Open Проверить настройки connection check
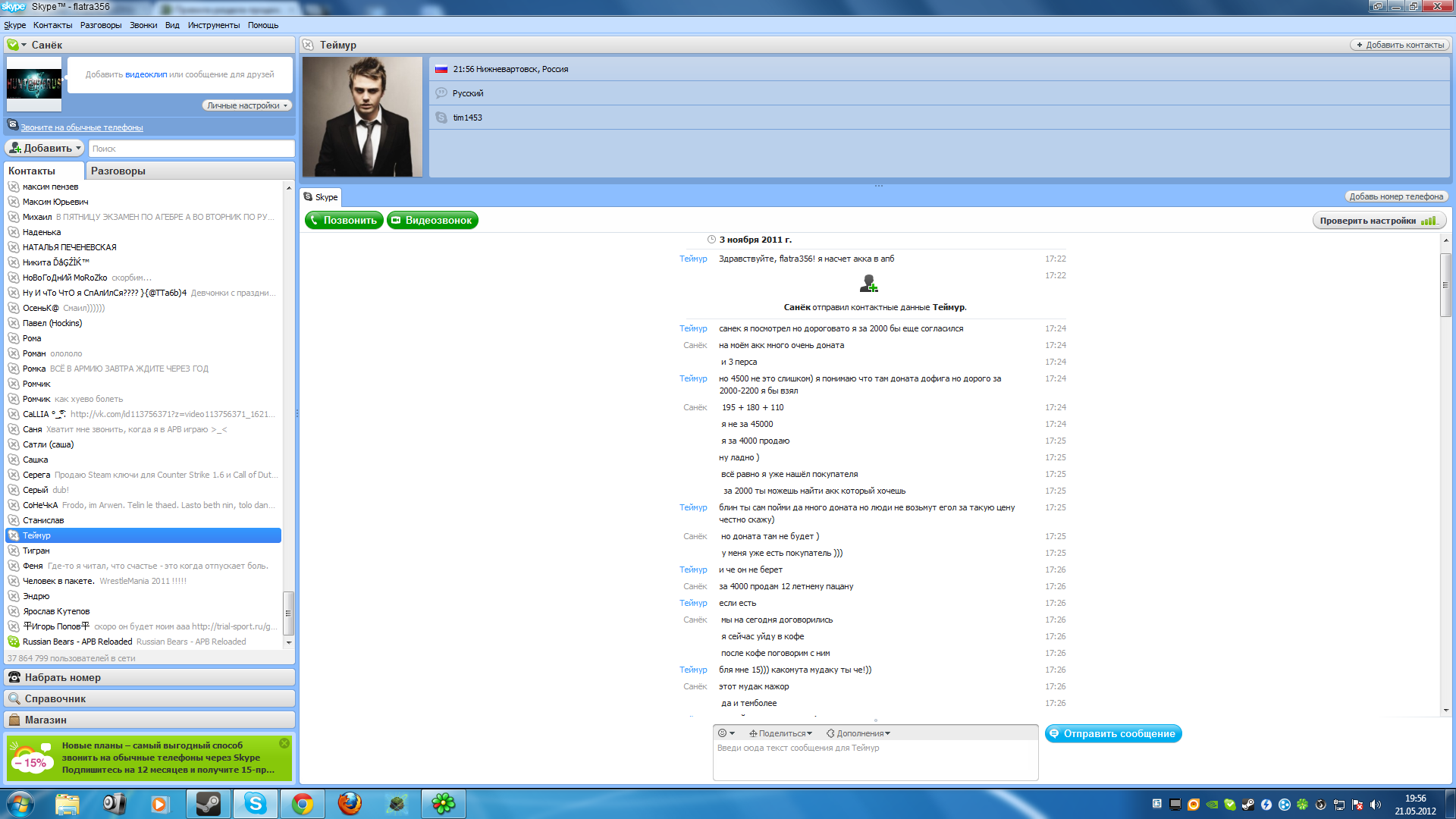Viewport: 1456px width, 819px height. pyautogui.click(x=1379, y=221)
